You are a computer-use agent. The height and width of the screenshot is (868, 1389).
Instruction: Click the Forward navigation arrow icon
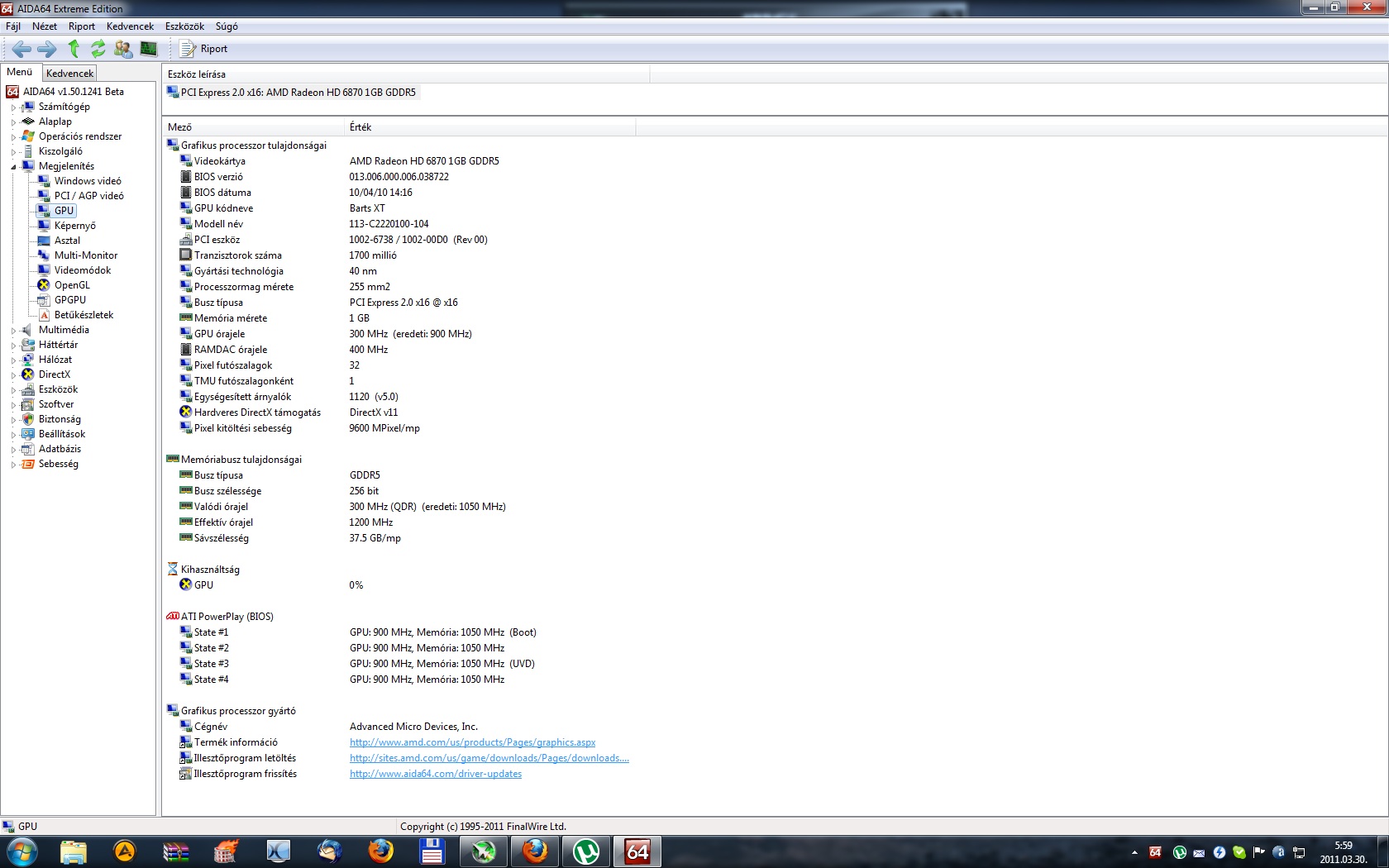(x=47, y=49)
